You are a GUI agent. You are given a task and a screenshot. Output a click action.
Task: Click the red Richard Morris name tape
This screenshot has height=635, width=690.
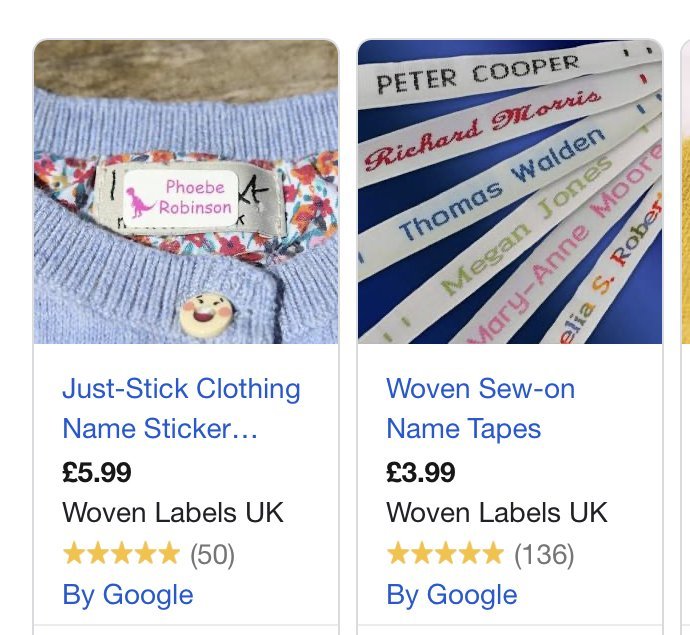482,128
